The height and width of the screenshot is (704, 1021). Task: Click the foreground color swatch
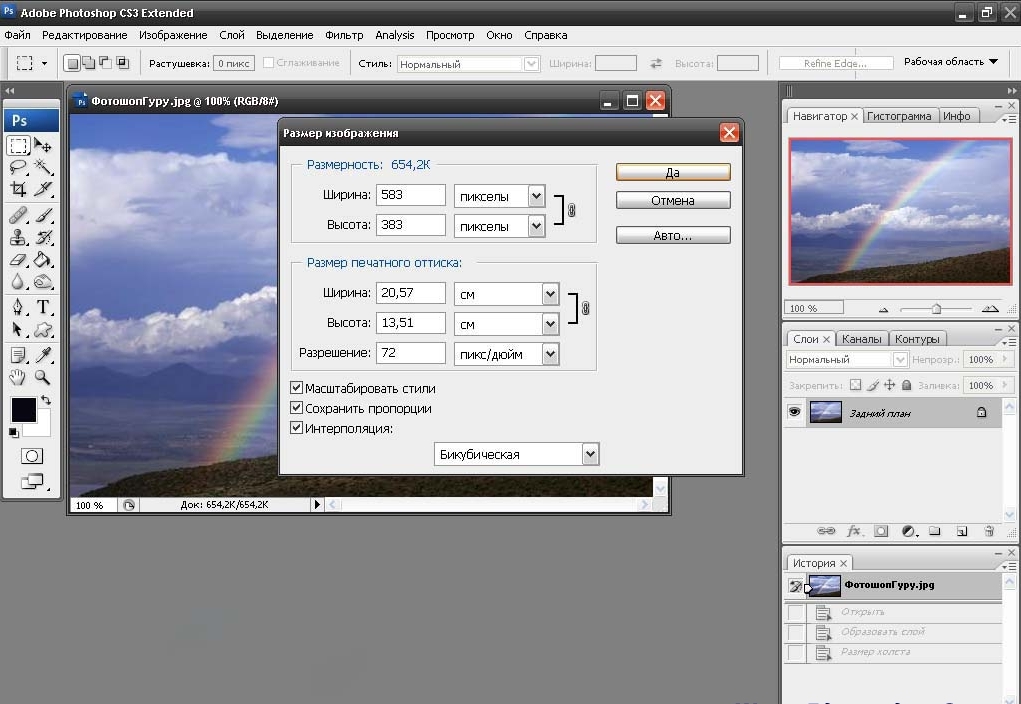(23, 409)
